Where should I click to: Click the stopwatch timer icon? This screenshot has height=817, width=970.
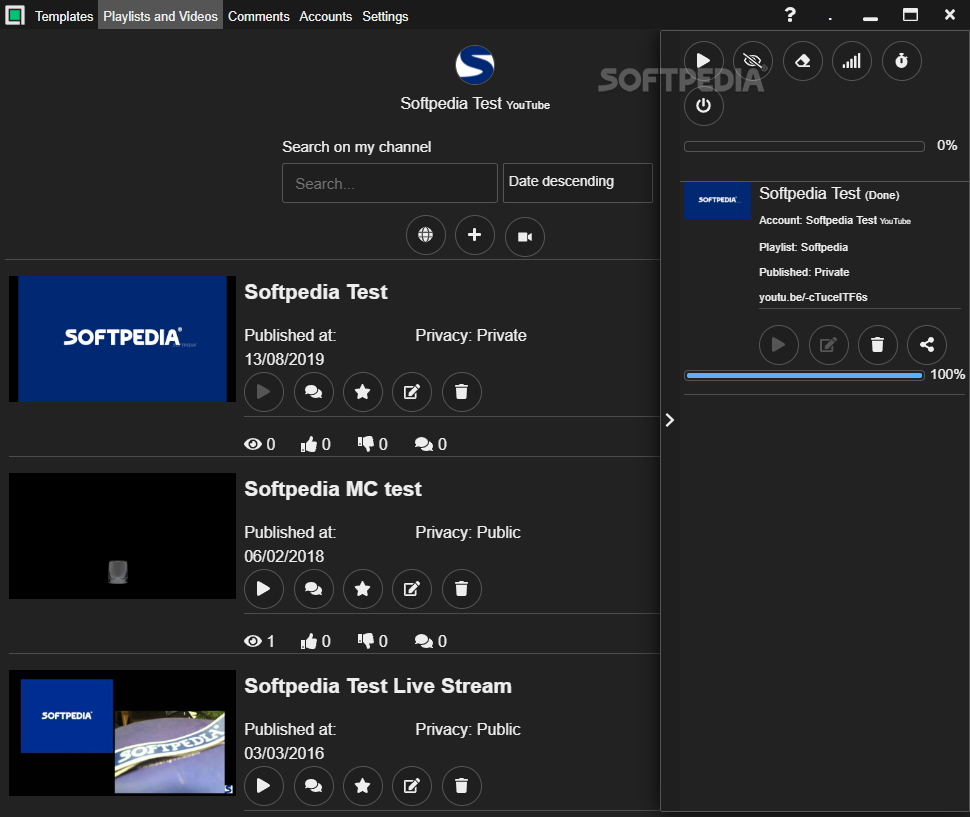tap(902, 61)
